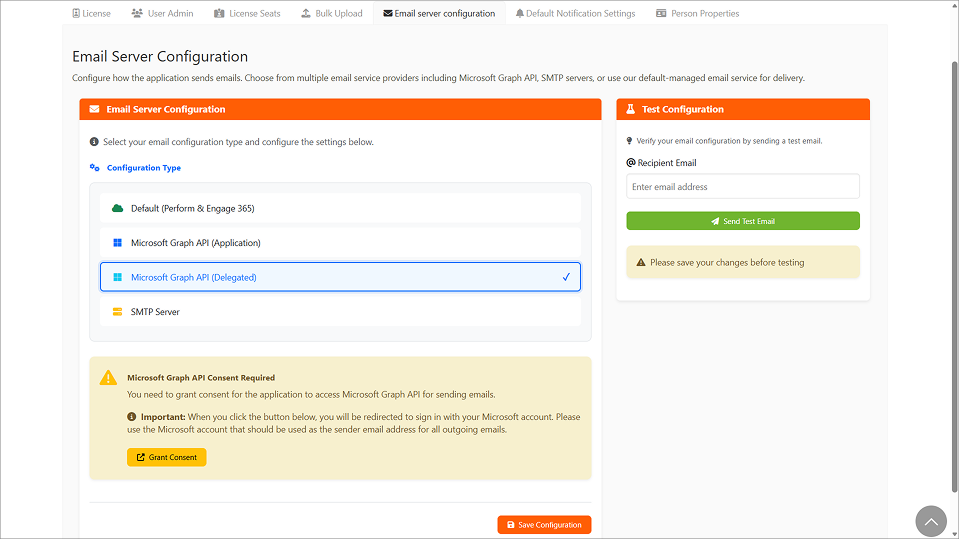Click the lightbulb icon beside verify text
959x539 pixels.
629,141
